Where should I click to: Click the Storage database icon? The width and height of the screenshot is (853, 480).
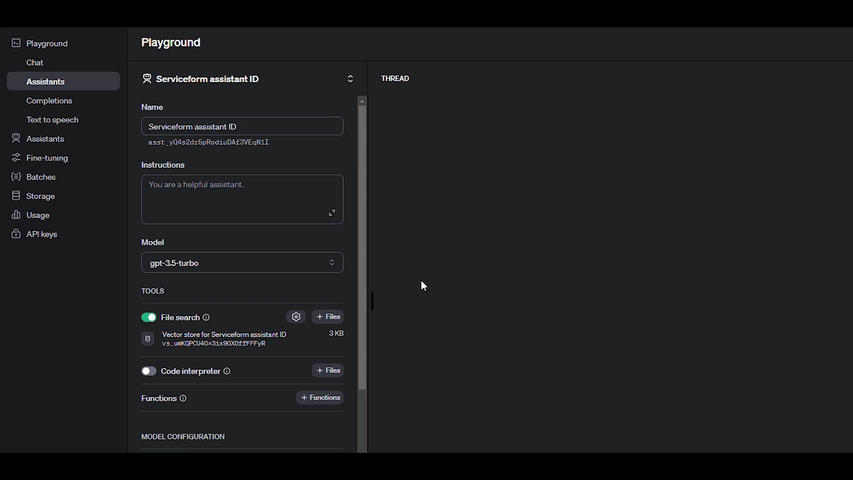pos(16,195)
